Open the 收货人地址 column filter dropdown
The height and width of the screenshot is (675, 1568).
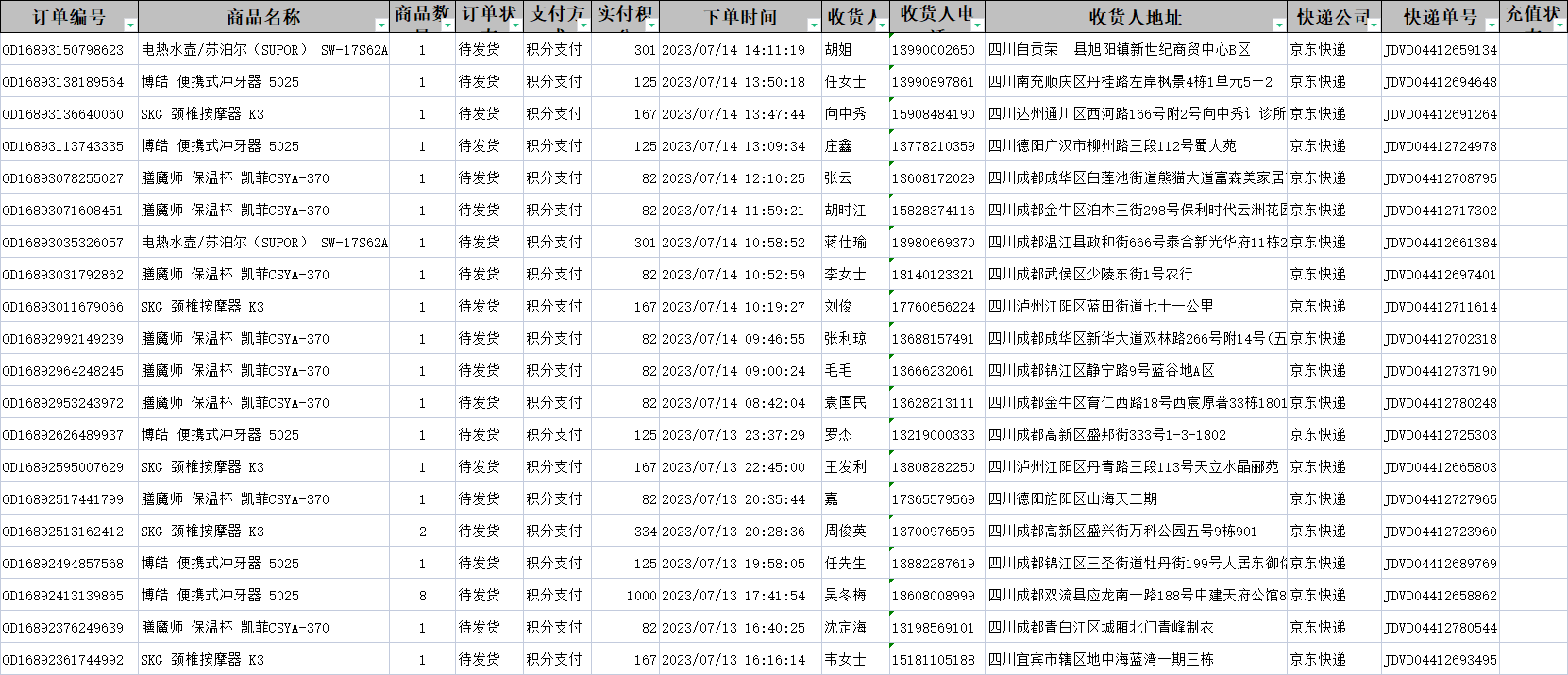tap(1279, 25)
